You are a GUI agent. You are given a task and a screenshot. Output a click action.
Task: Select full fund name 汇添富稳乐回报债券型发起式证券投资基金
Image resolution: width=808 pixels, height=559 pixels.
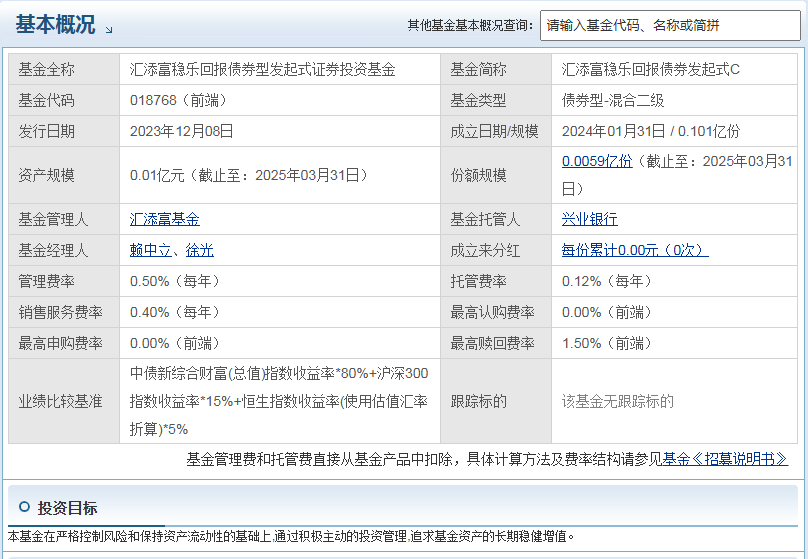[x=262, y=69]
